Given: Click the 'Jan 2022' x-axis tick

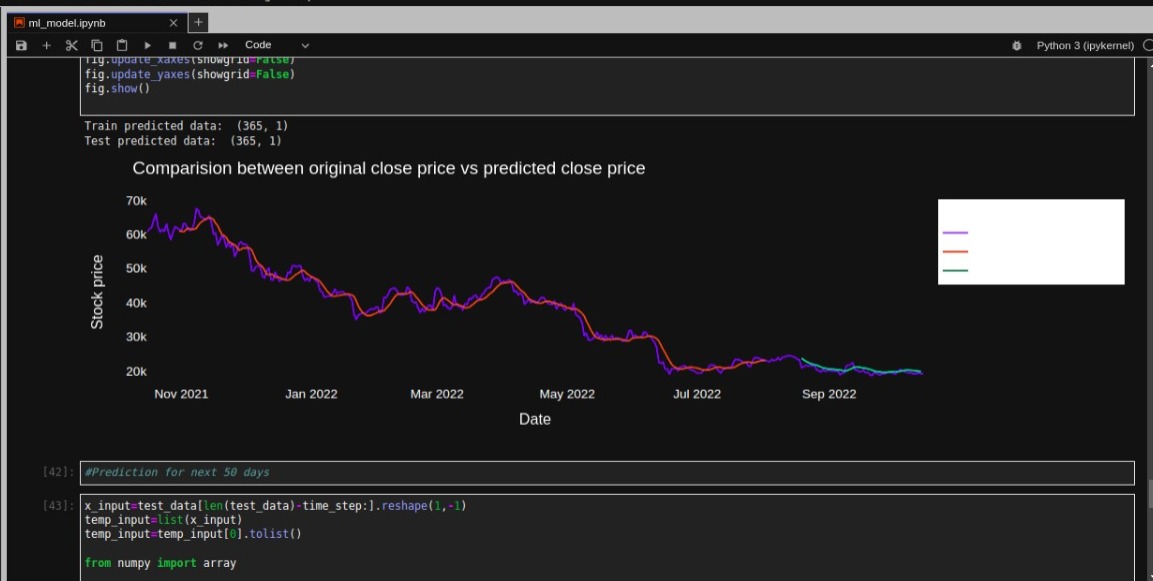Looking at the screenshot, I should [311, 394].
